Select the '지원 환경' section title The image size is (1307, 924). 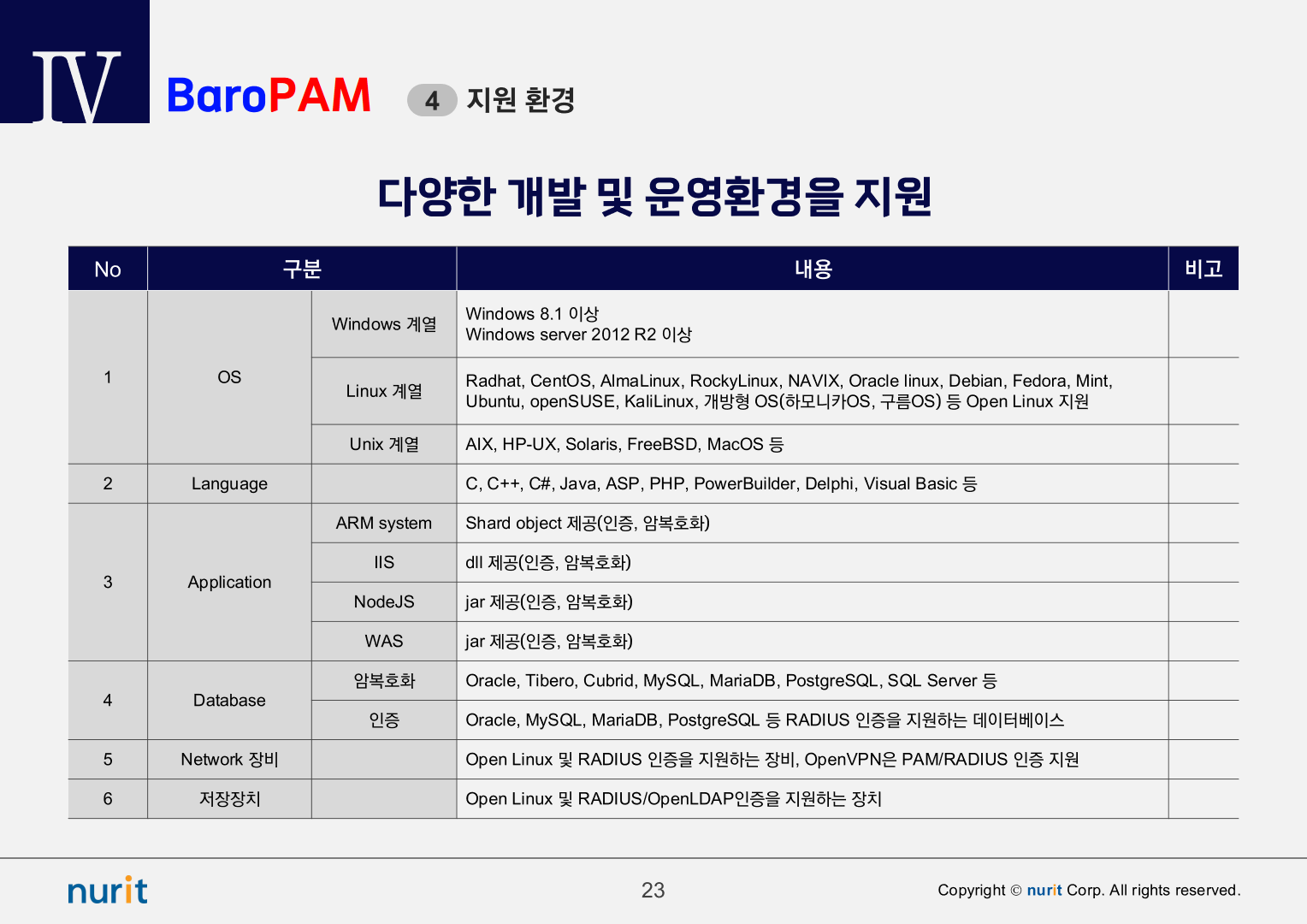pos(521,100)
